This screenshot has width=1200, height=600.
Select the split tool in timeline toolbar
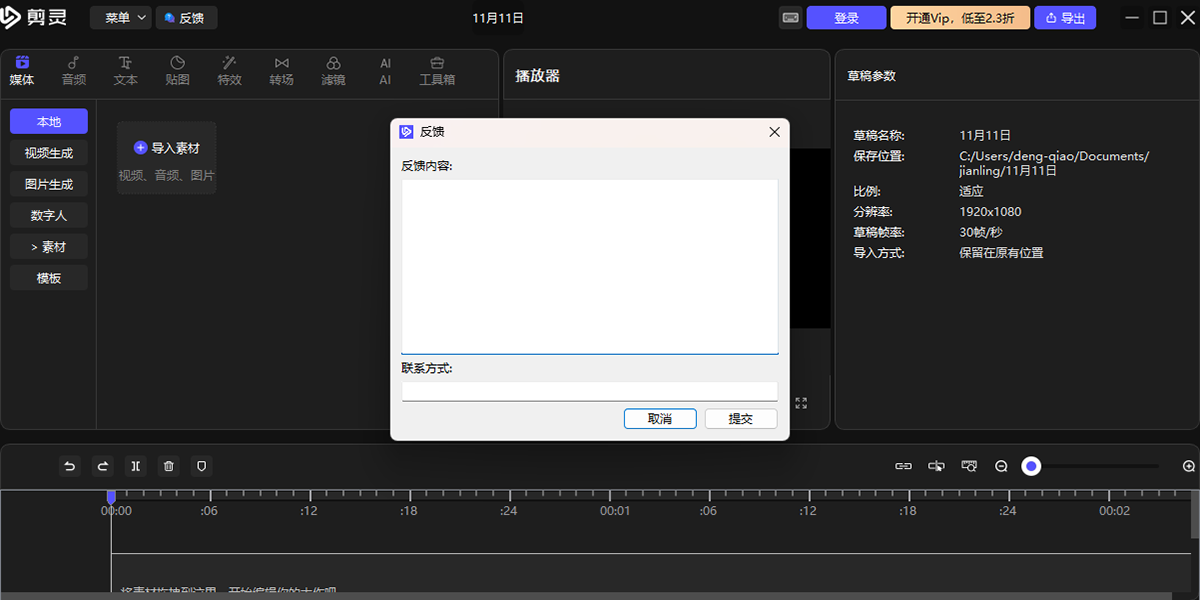135,465
